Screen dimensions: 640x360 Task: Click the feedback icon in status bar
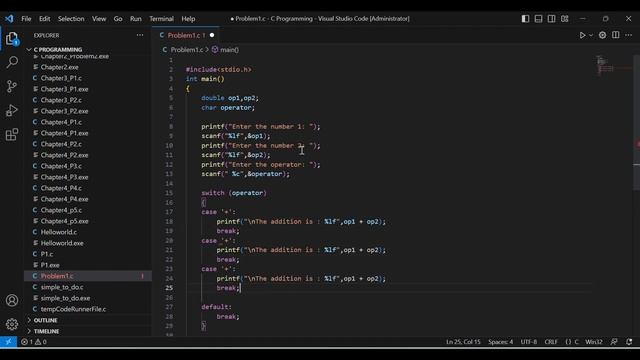(614, 342)
